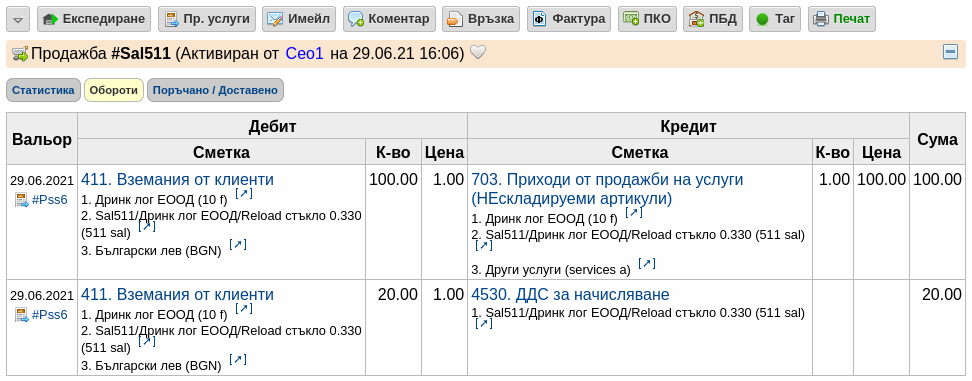Image resolution: width=972 pixels, height=381 pixels.
Task: Click the Дебит header cell
Action: click(x=273, y=126)
